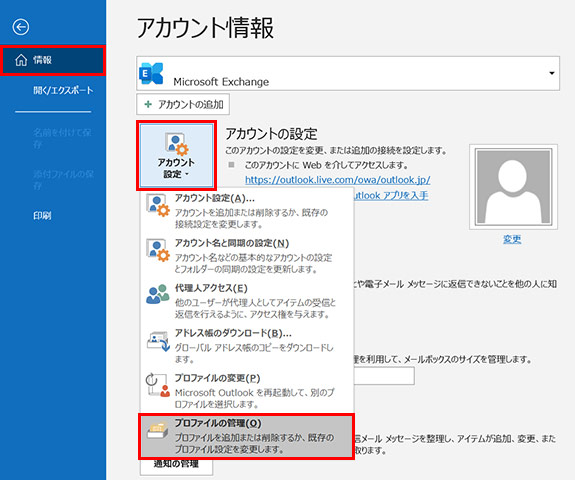Click the アカウント情報 heading text
575x490 pixels.
pos(205,28)
